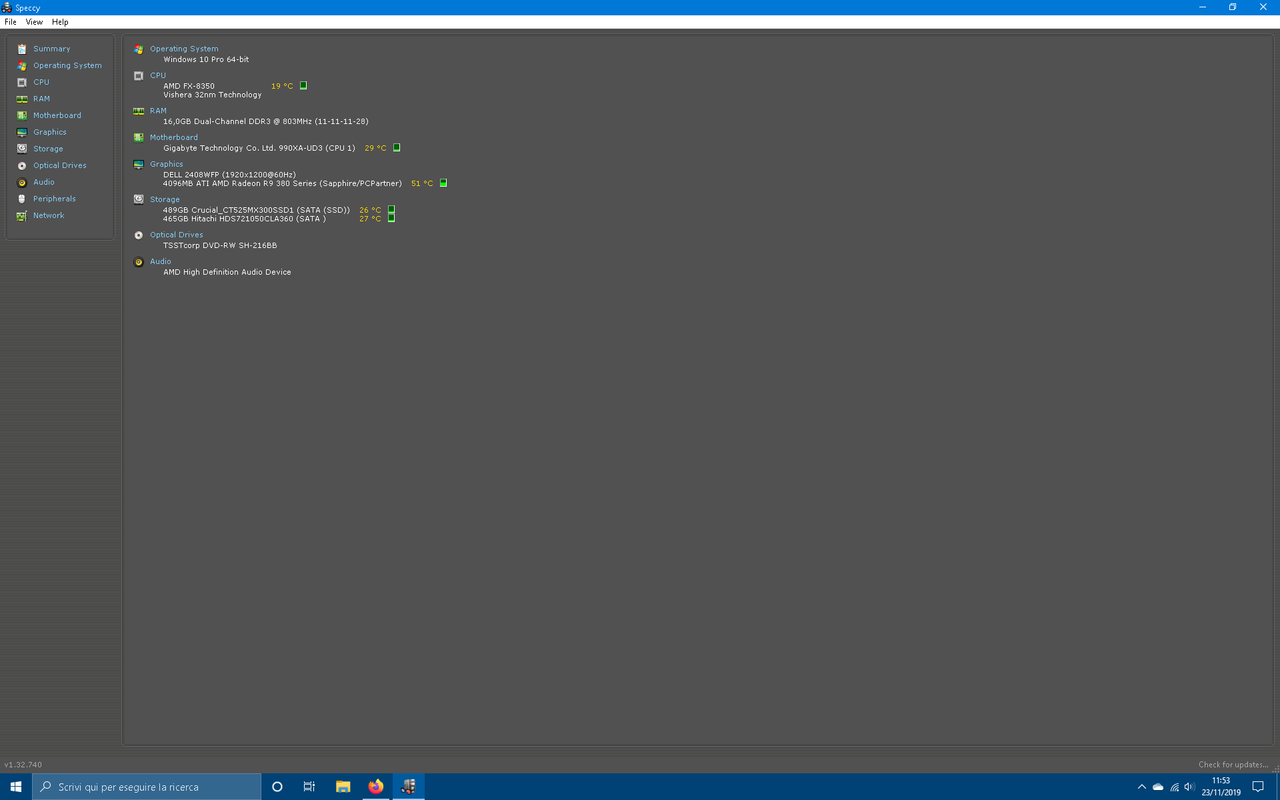Click the DELL 2408WFP monitor text

229,175
